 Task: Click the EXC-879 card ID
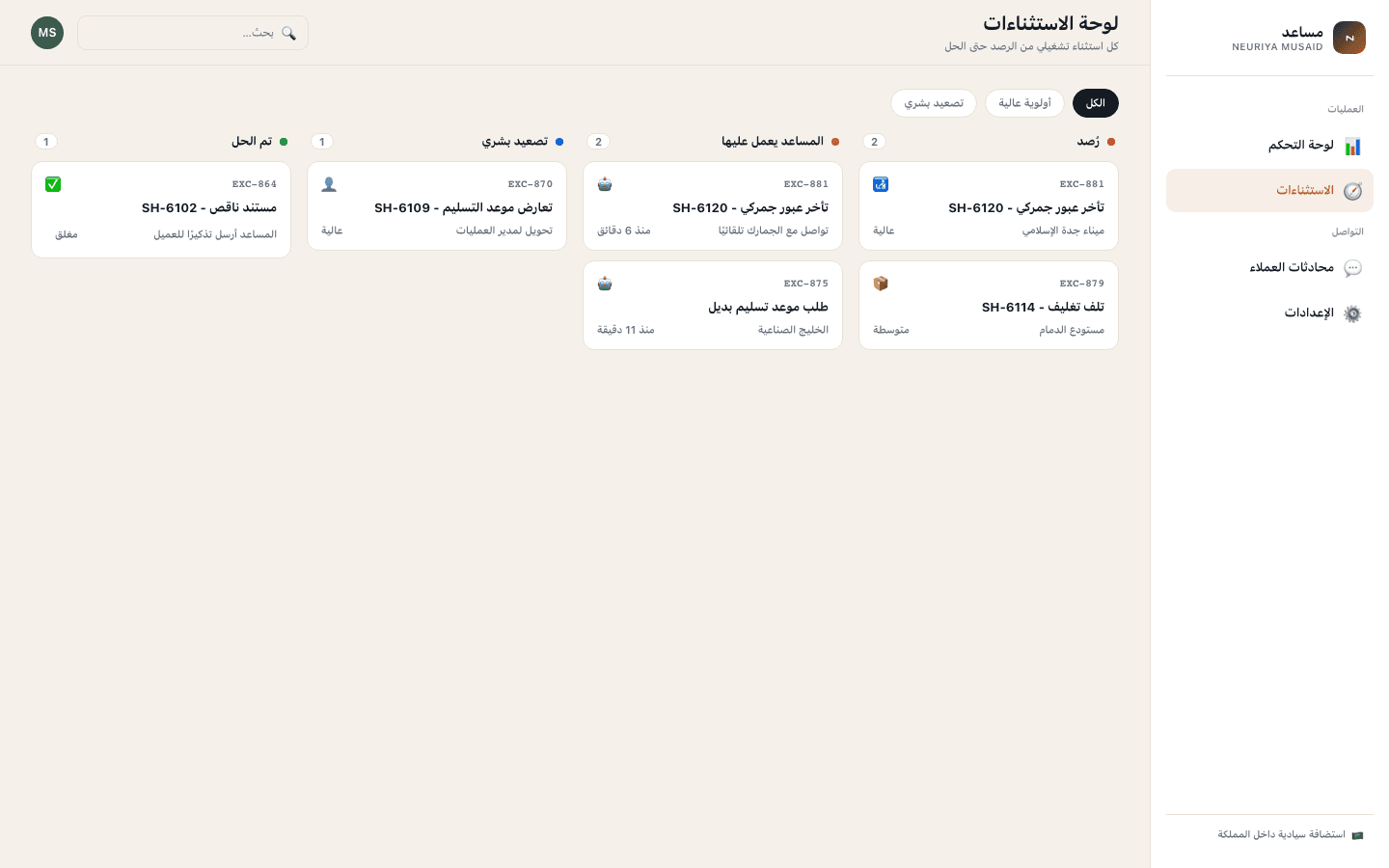pos(1082,284)
